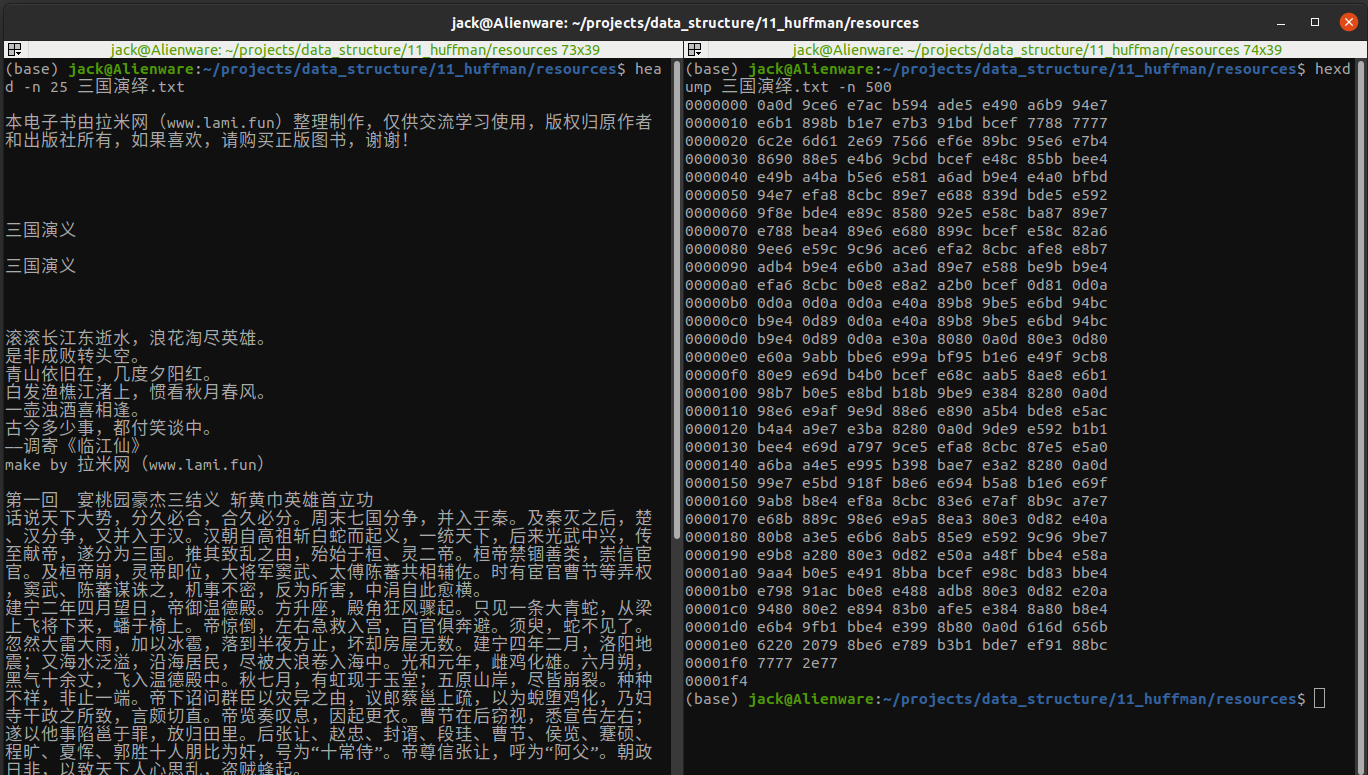Click hexdump row at offset 00001a0
Image resolution: width=1368 pixels, height=775 pixels.
click(x=897, y=573)
